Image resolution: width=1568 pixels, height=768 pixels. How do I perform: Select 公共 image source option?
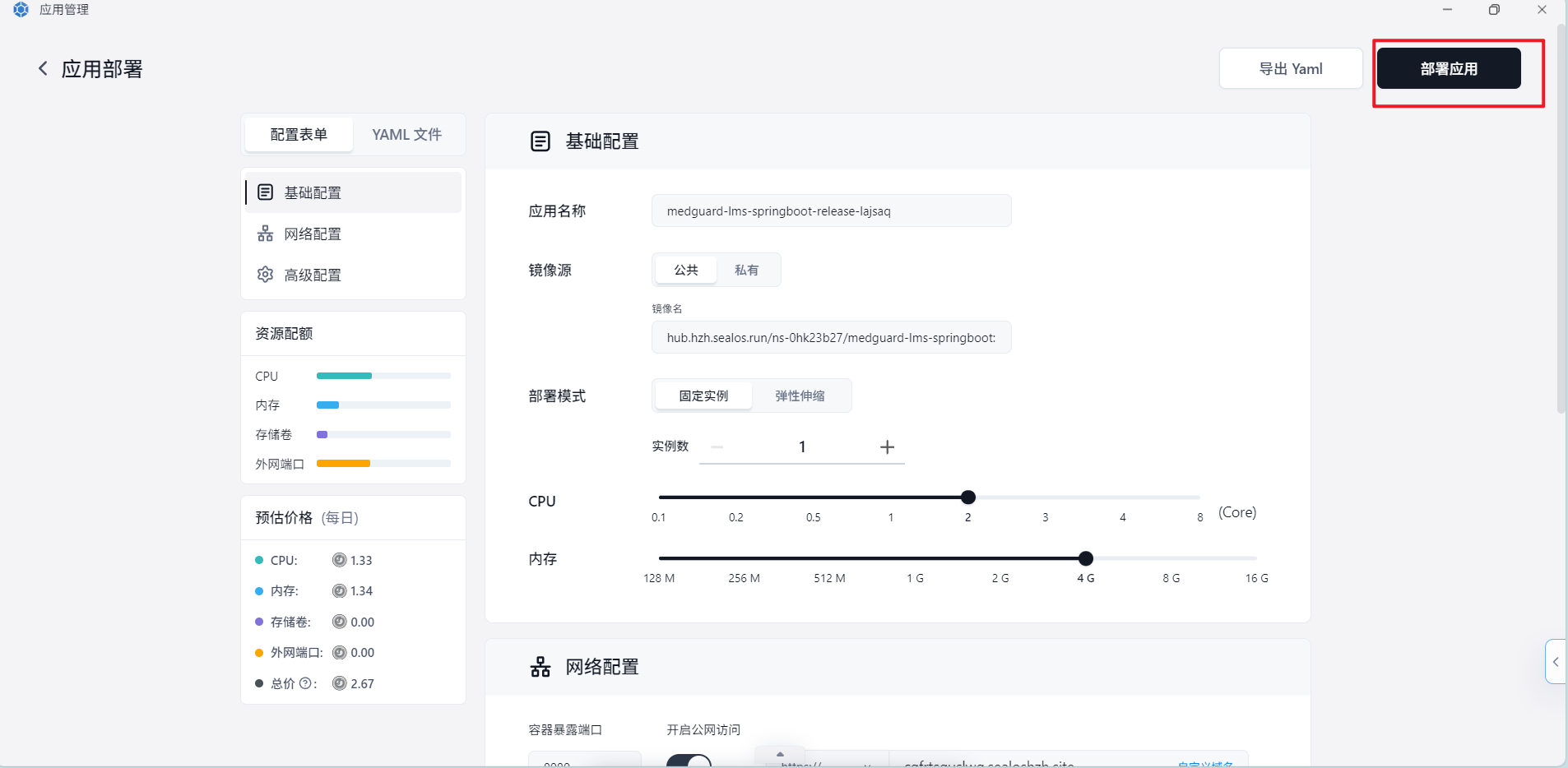tap(685, 270)
